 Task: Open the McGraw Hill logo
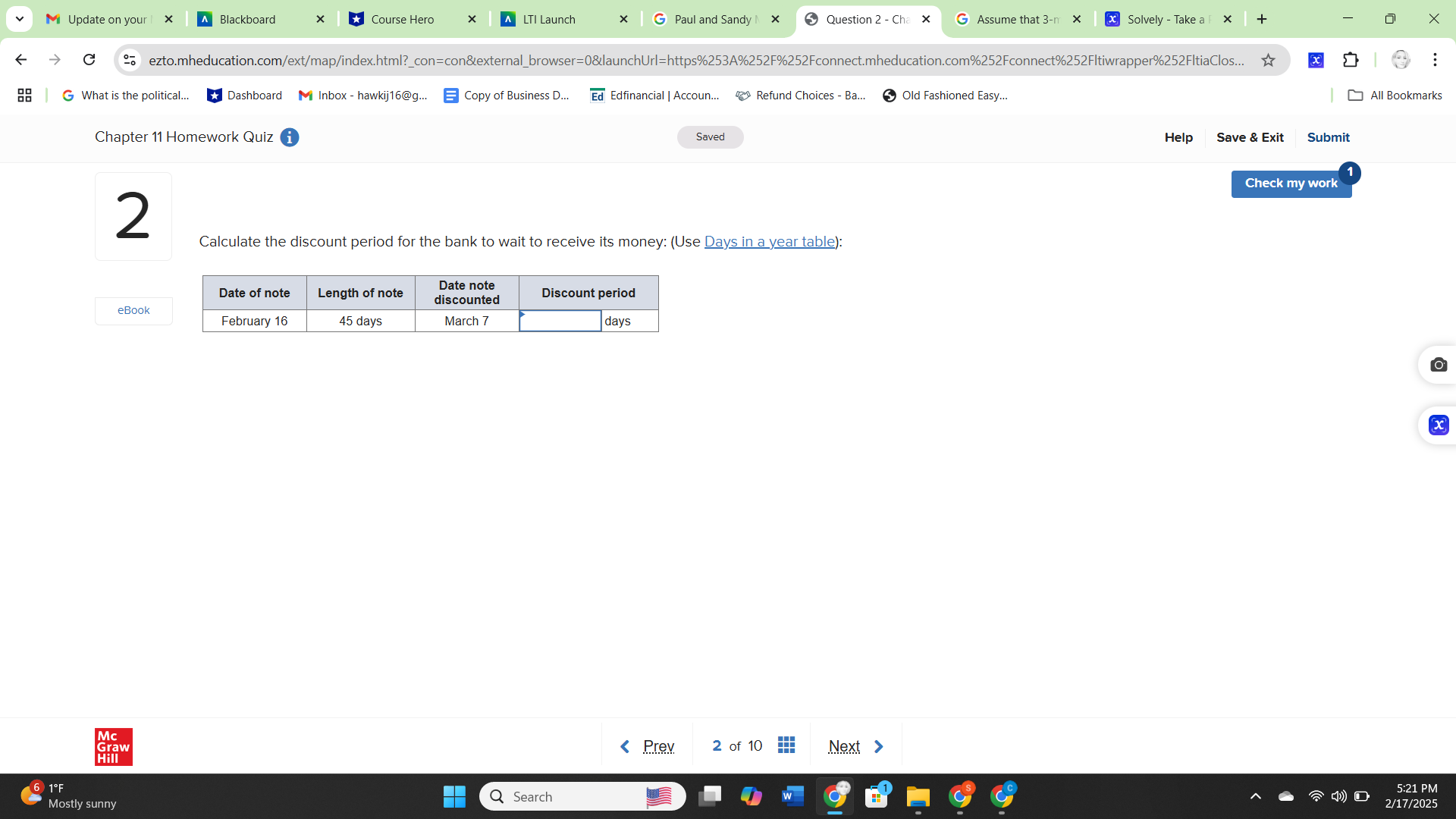(113, 746)
